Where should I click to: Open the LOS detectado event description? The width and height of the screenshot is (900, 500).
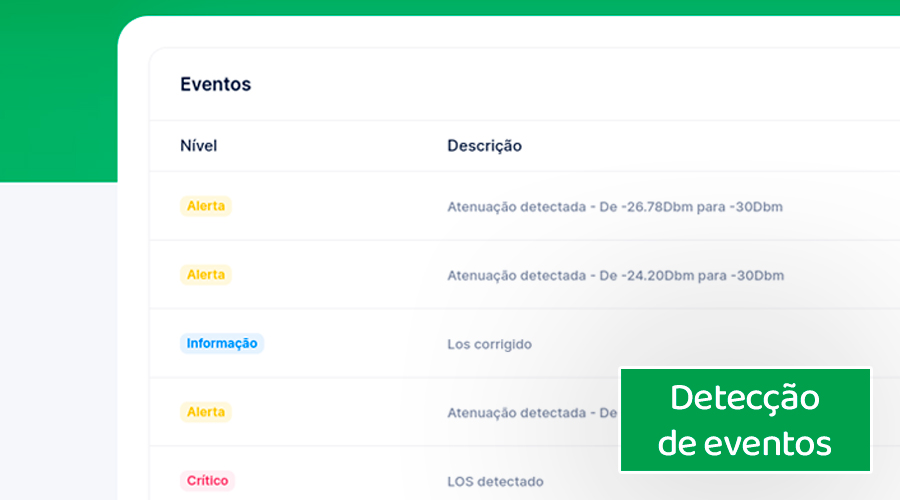tap(495, 482)
